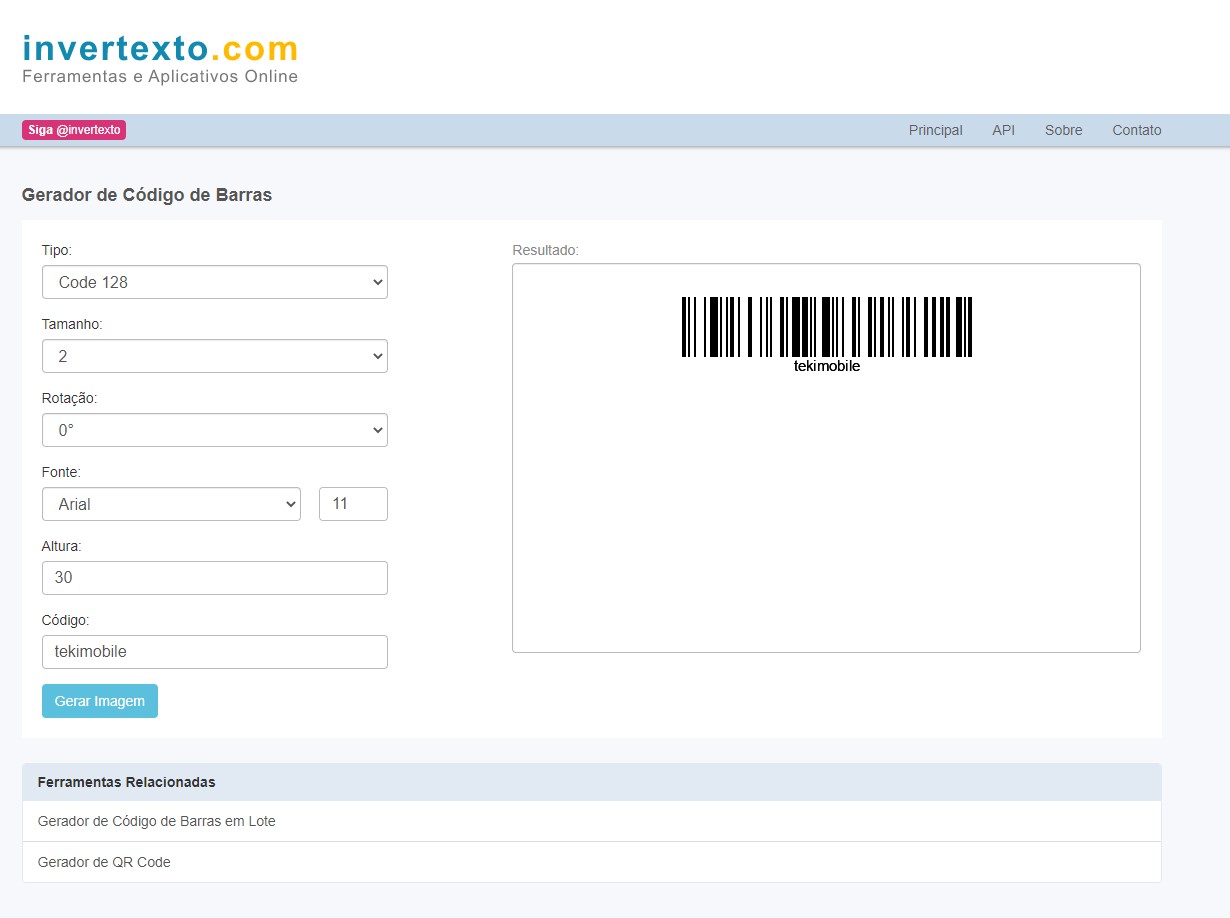This screenshot has width=1230, height=918.
Task: Click the invertexto.com logo
Action: click(160, 48)
